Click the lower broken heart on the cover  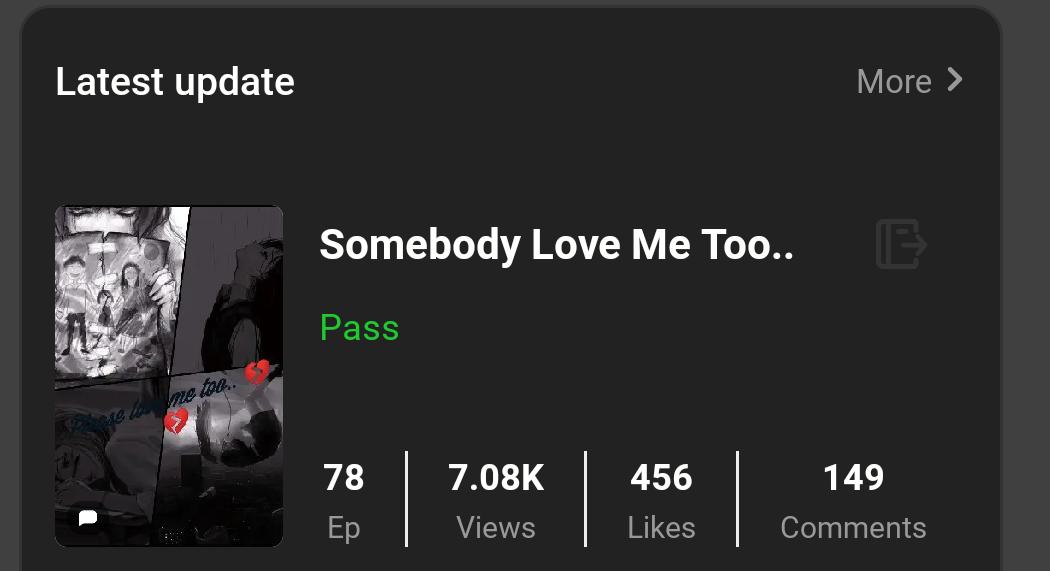(x=176, y=421)
